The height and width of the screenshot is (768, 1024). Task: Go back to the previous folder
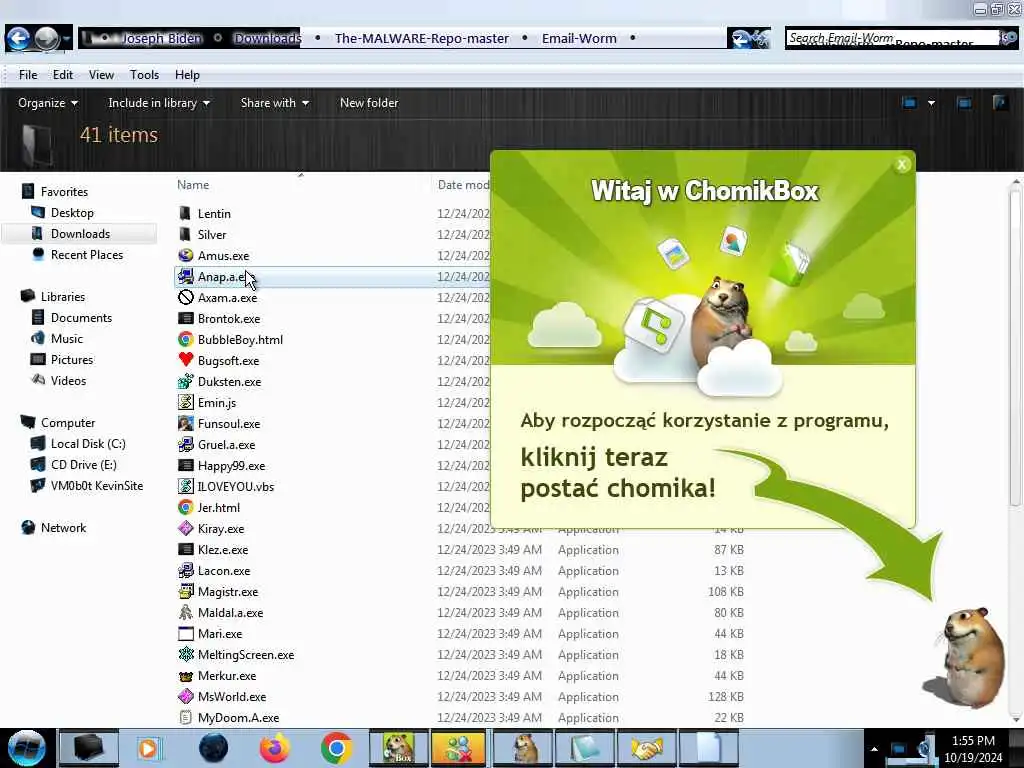[18, 39]
